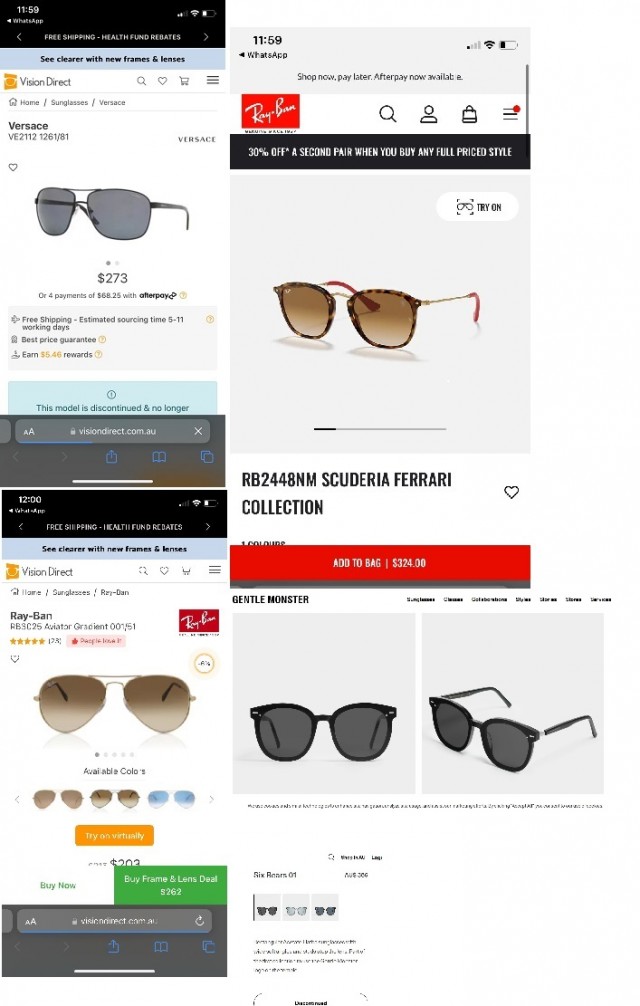Open the Ray-Ban hamburger menu

(x=510, y=114)
